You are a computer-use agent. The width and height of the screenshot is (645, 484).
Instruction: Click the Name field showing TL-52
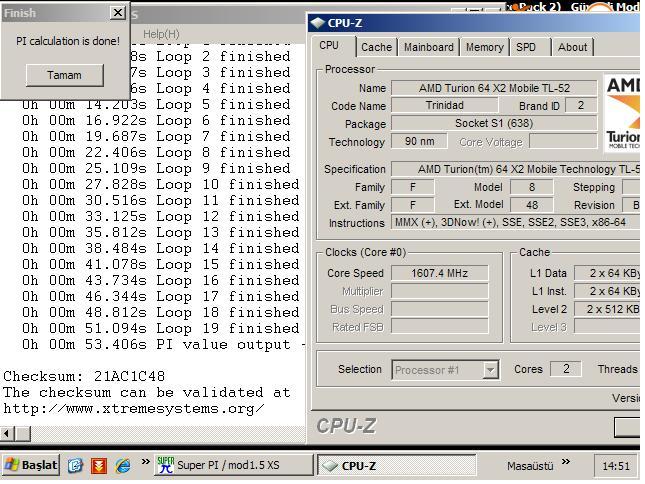pyautogui.click(x=494, y=88)
